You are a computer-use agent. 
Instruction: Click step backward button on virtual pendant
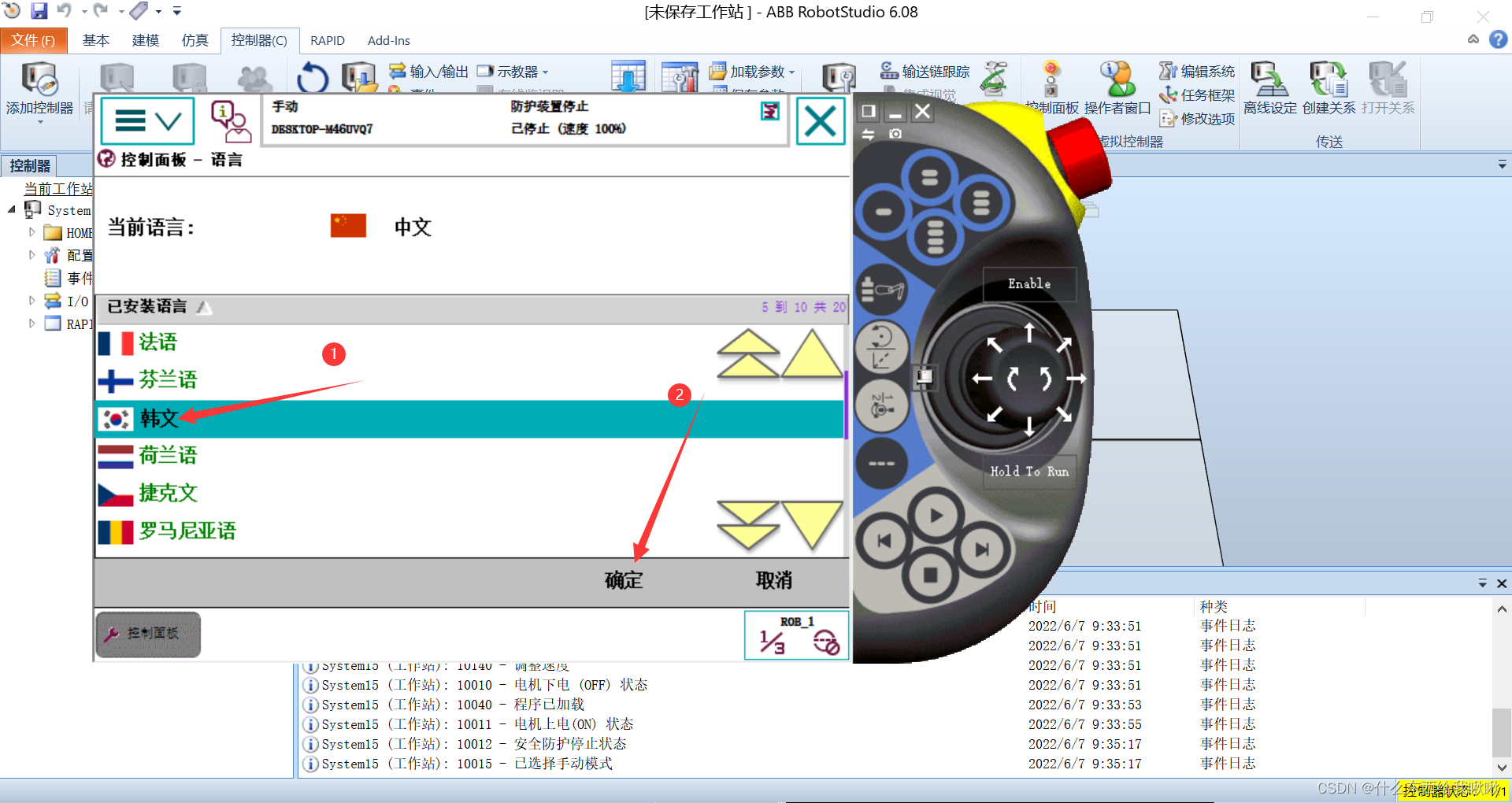[x=884, y=542]
